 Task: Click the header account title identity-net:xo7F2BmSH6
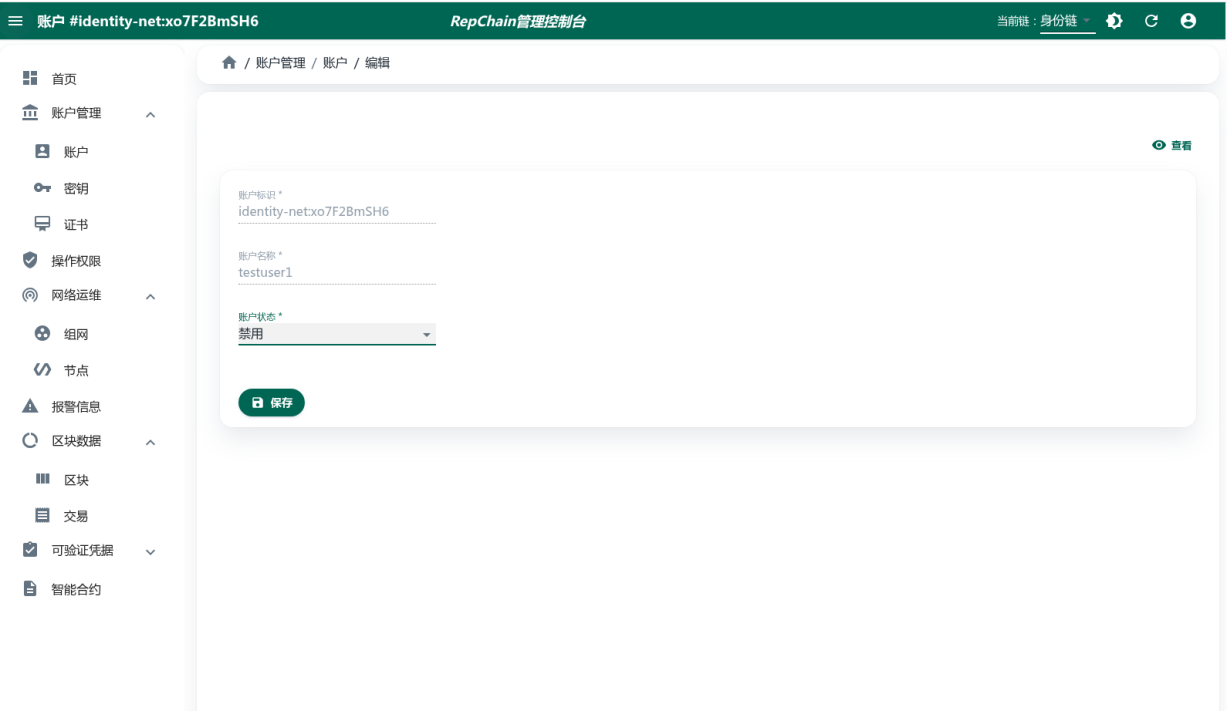coord(148,21)
